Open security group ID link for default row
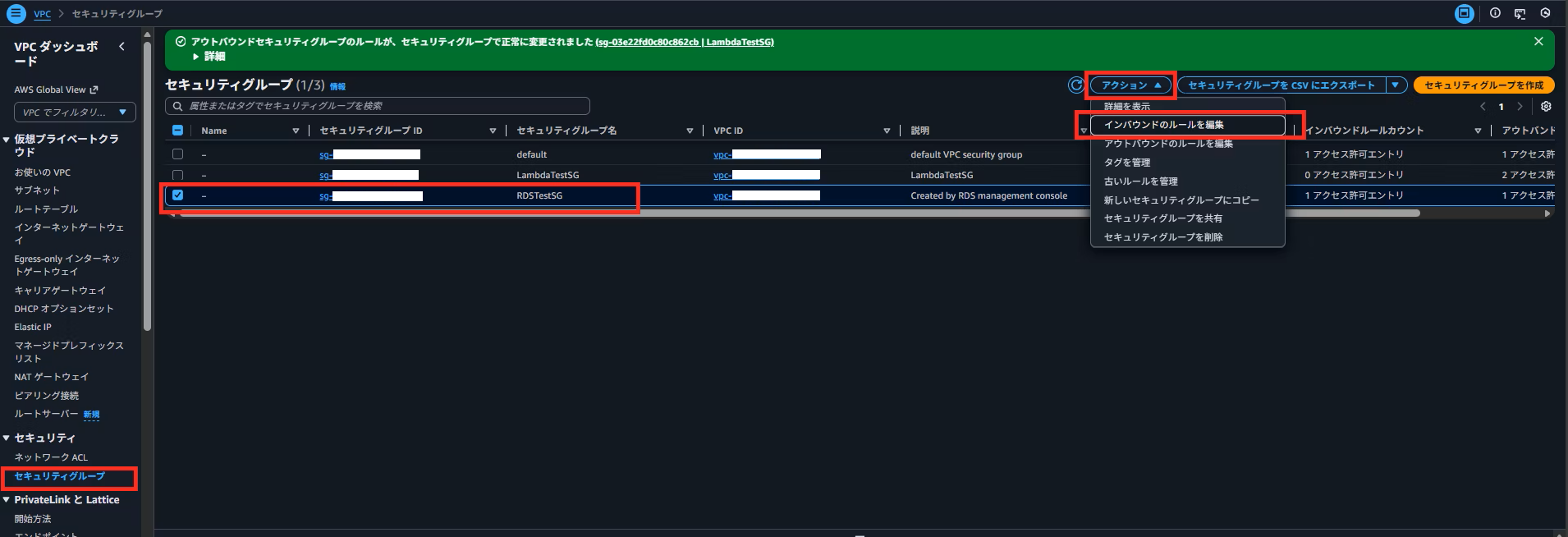Screen dimensions: 1568x537 [x=369, y=154]
